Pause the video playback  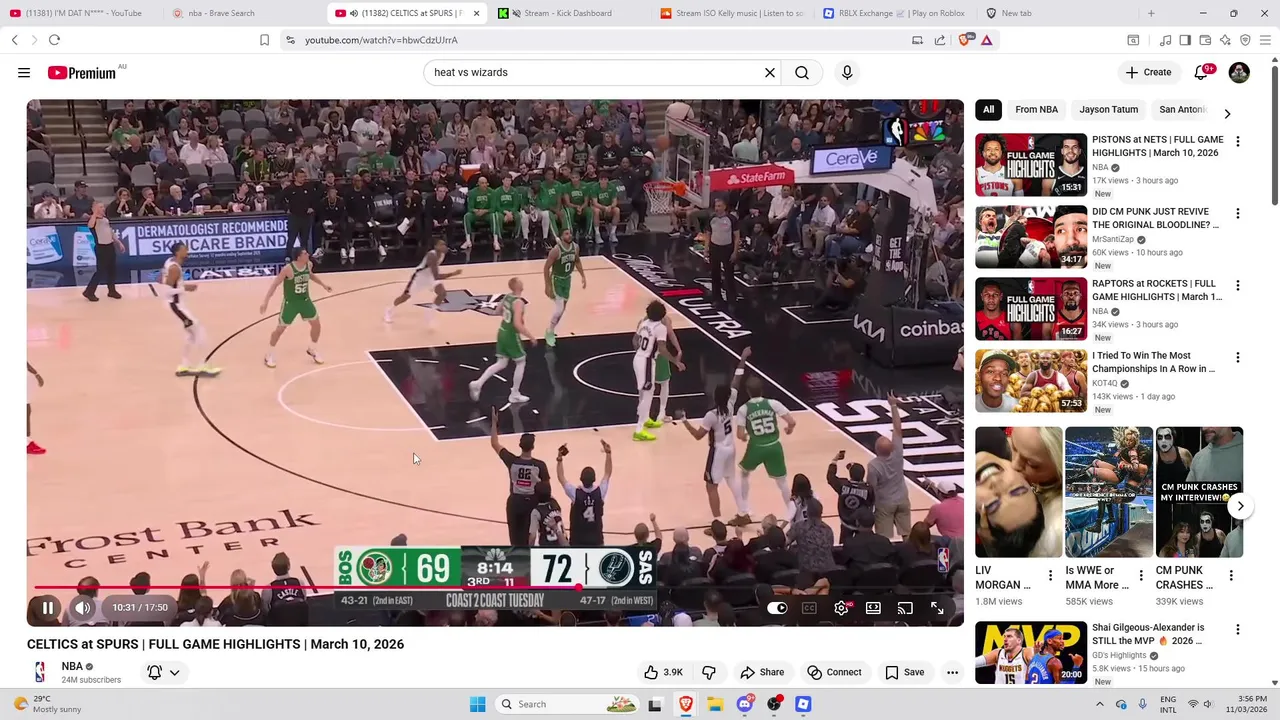point(47,608)
